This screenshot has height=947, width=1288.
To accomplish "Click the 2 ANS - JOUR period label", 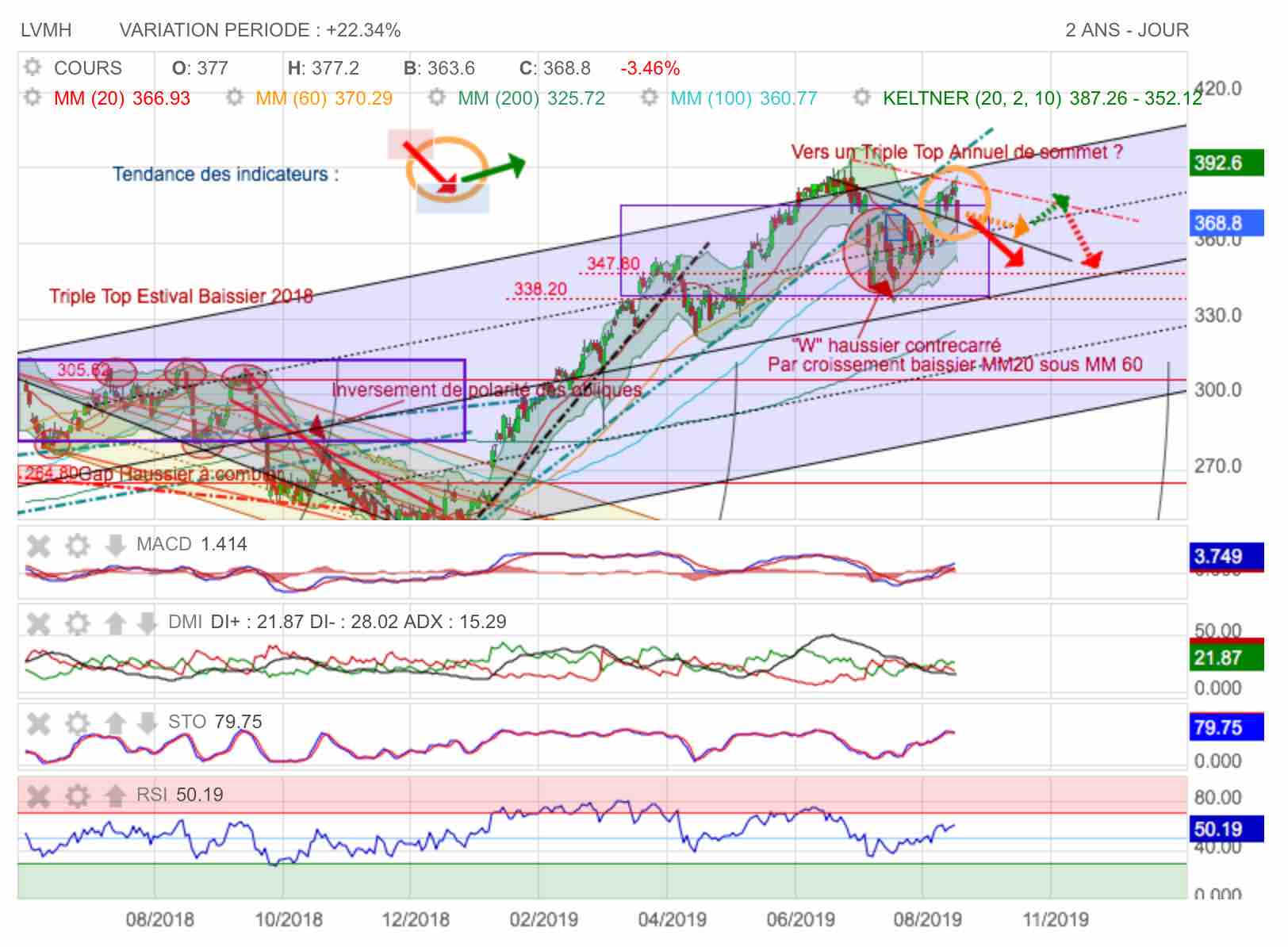I will 1127,30.
